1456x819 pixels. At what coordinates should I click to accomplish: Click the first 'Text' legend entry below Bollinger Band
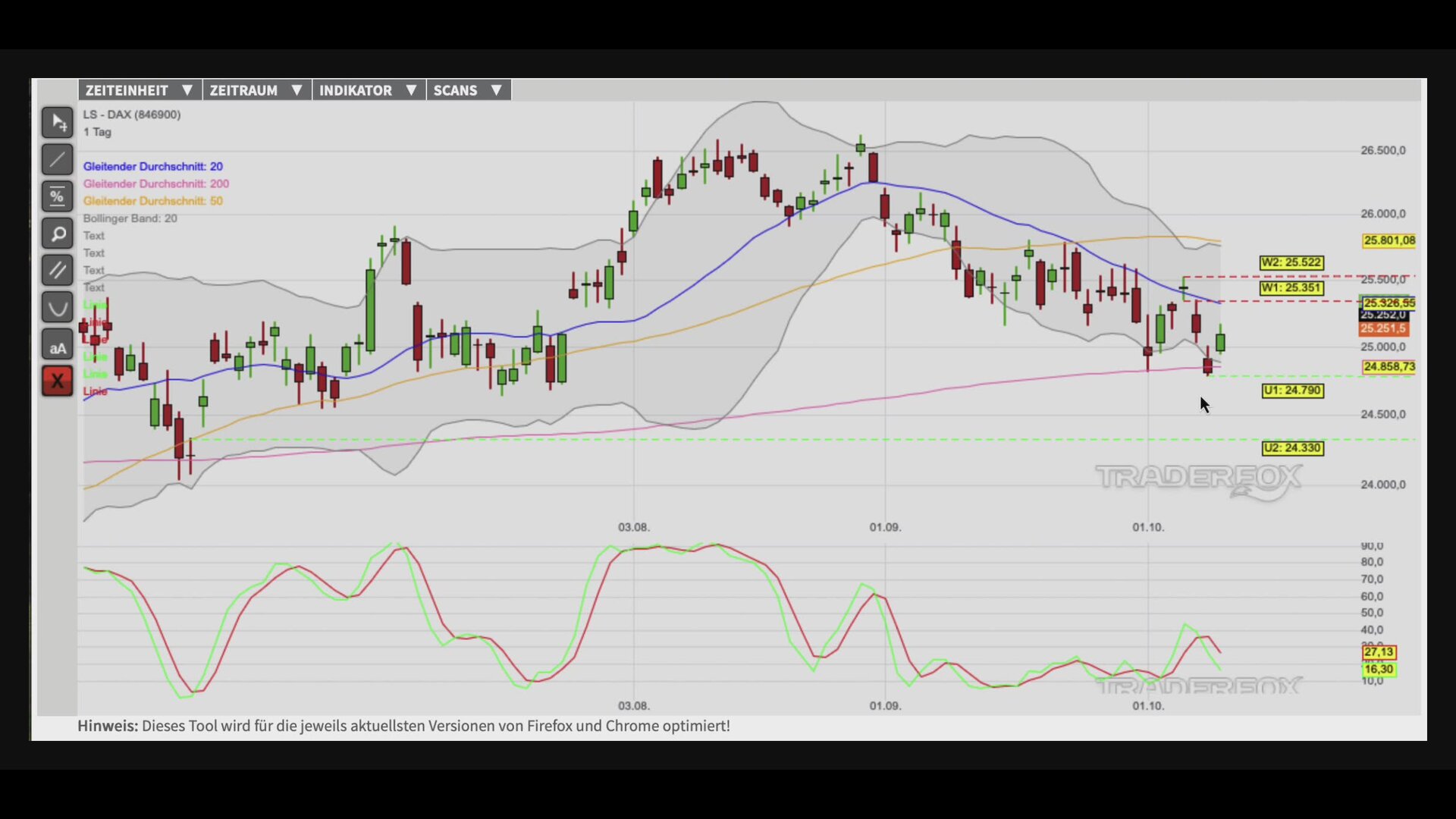coord(94,236)
